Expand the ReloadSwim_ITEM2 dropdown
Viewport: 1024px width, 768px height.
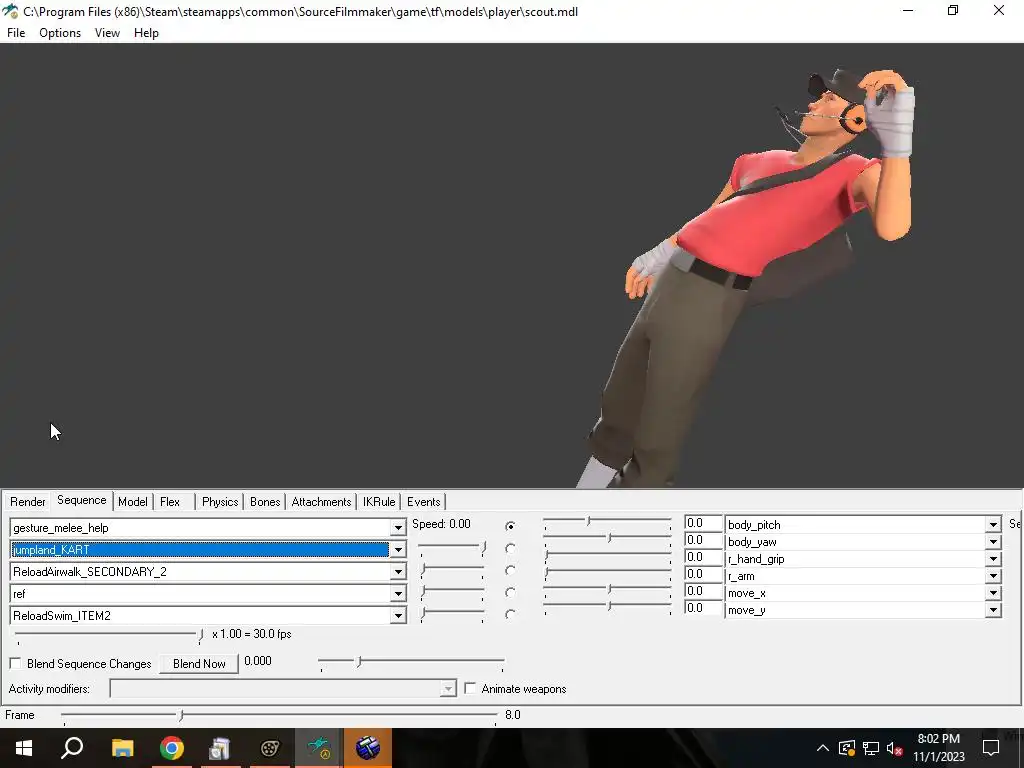pyautogui.click(x=398, y=616)
